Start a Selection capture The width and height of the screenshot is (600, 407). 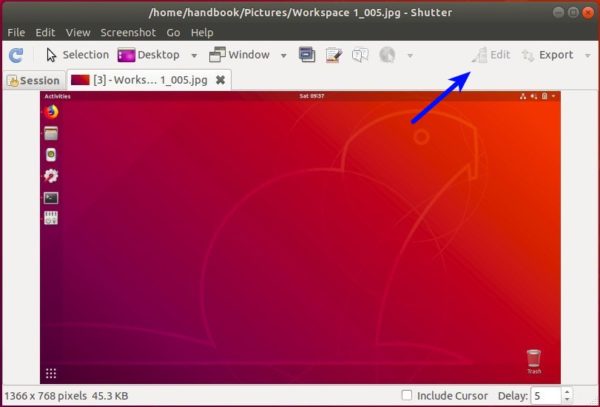pyautogui.click(x=78, y=55)
